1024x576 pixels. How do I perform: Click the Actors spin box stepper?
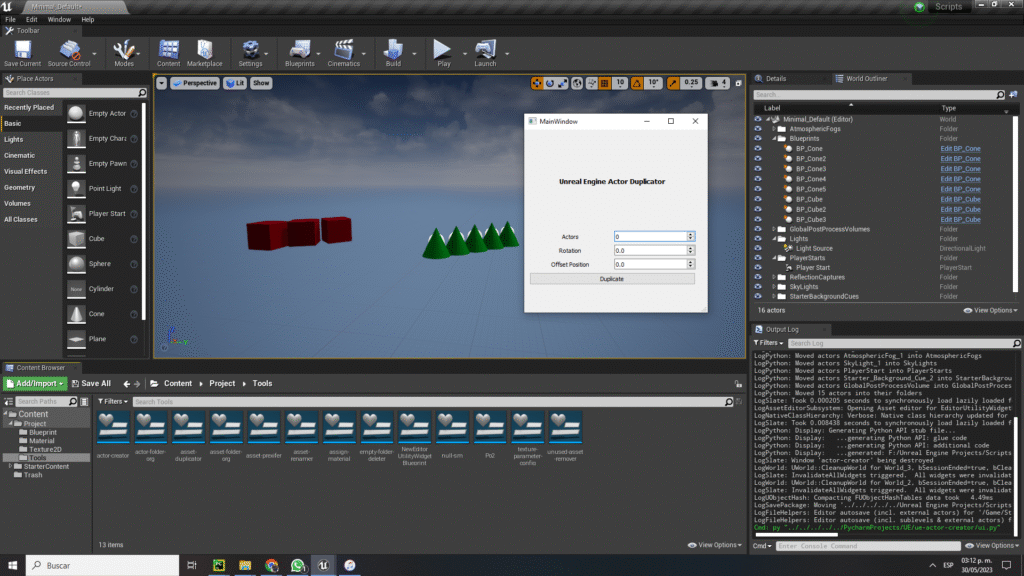point(690,236)
